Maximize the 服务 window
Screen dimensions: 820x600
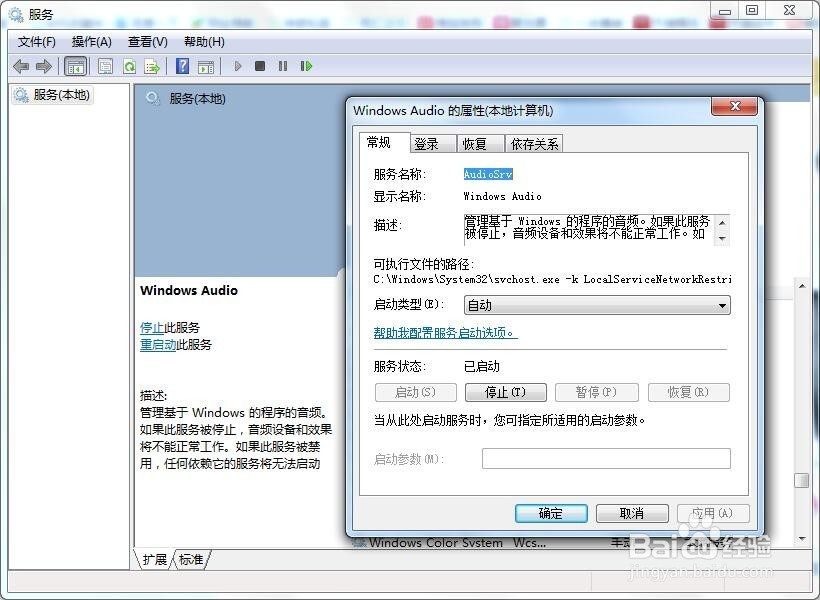(x=751, y=11)
